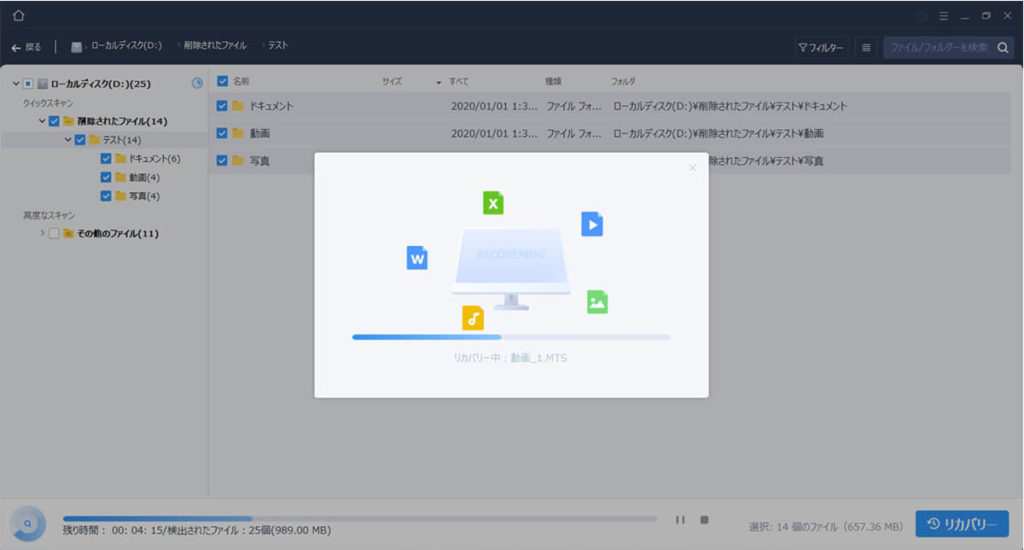Uncheck テスト(14) in the tree
Image resolution: width=1024 pixels, height=550 pixels.
[80, 140]
